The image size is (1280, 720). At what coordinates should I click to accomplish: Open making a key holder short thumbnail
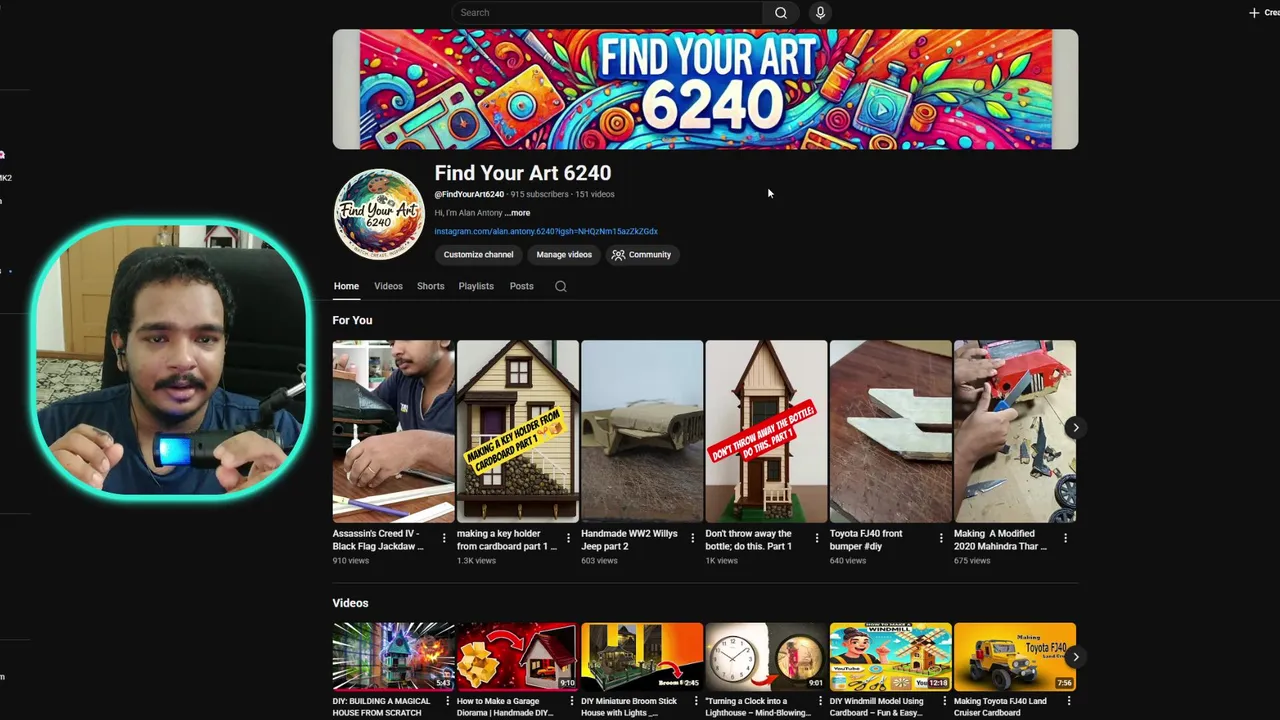point(518,431)
